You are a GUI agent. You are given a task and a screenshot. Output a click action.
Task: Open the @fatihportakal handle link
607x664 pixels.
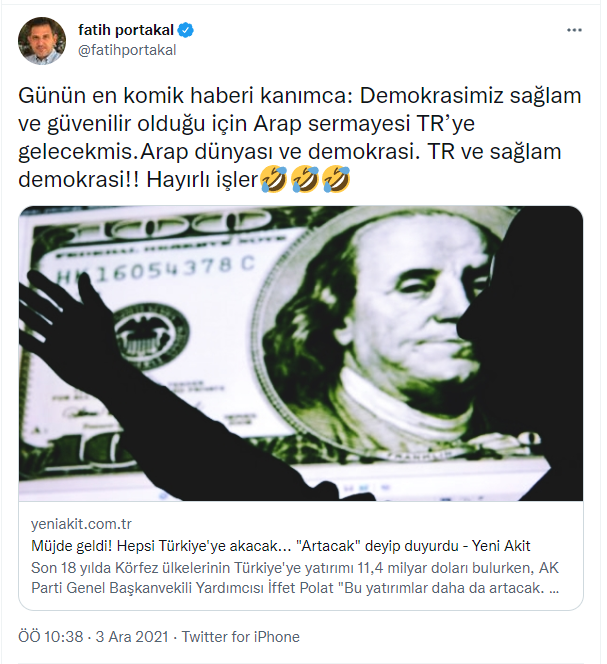(127, 50)
